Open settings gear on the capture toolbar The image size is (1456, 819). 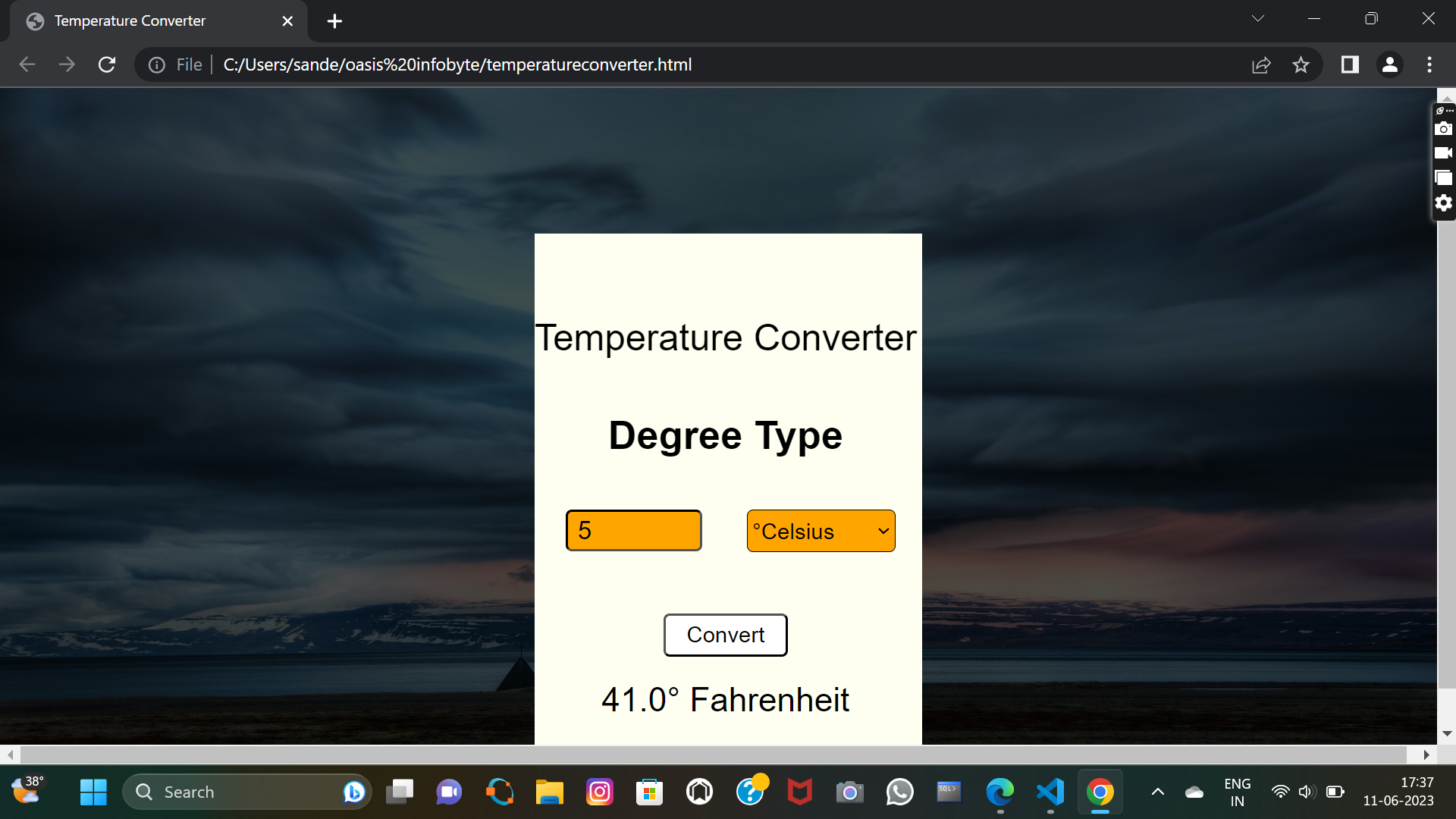coord(1444,202)
